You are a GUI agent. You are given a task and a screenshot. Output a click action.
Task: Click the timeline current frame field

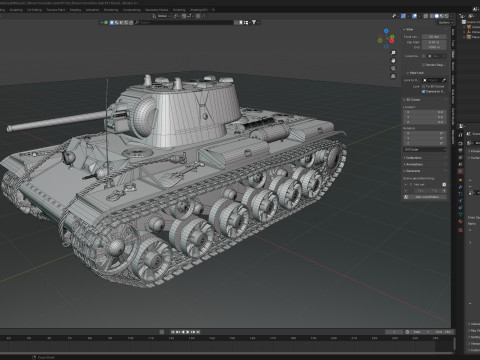(x=394, y=332)
